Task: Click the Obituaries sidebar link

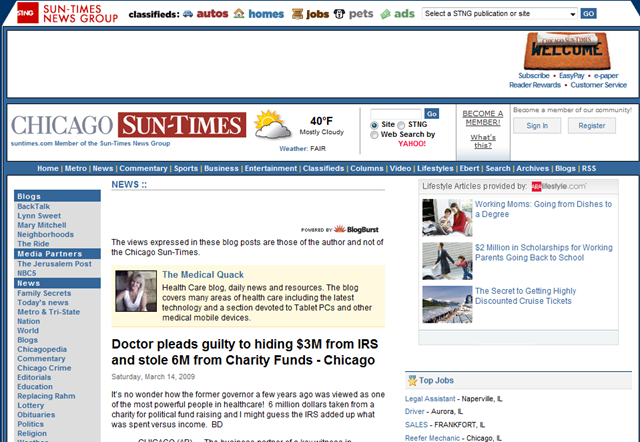Action: tap(36, 415)
